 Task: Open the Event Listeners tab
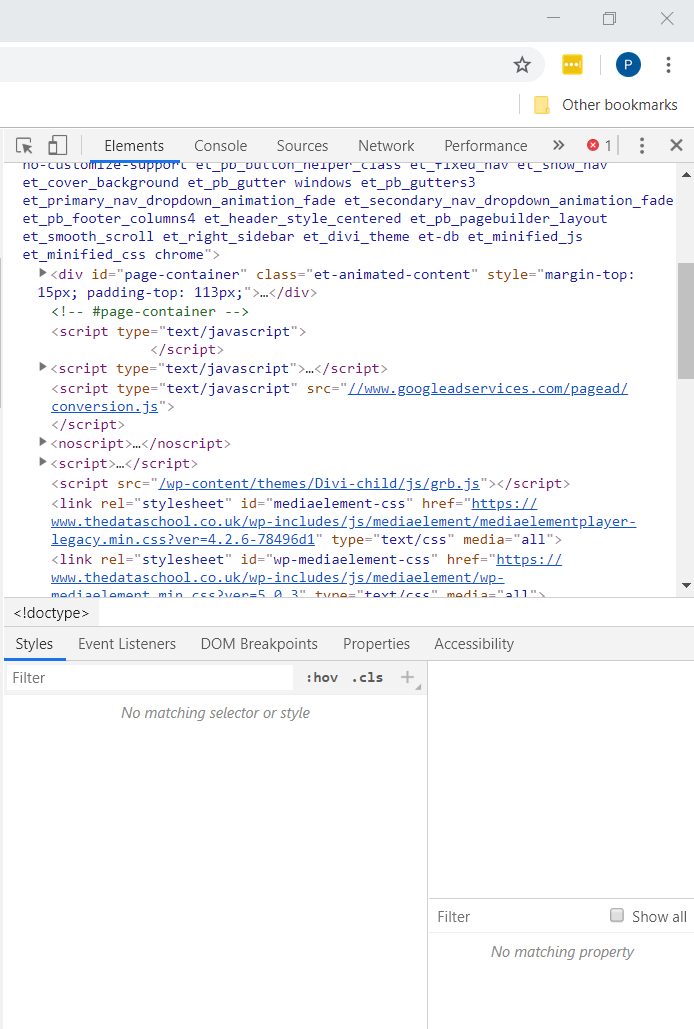(x=127, y=644)
